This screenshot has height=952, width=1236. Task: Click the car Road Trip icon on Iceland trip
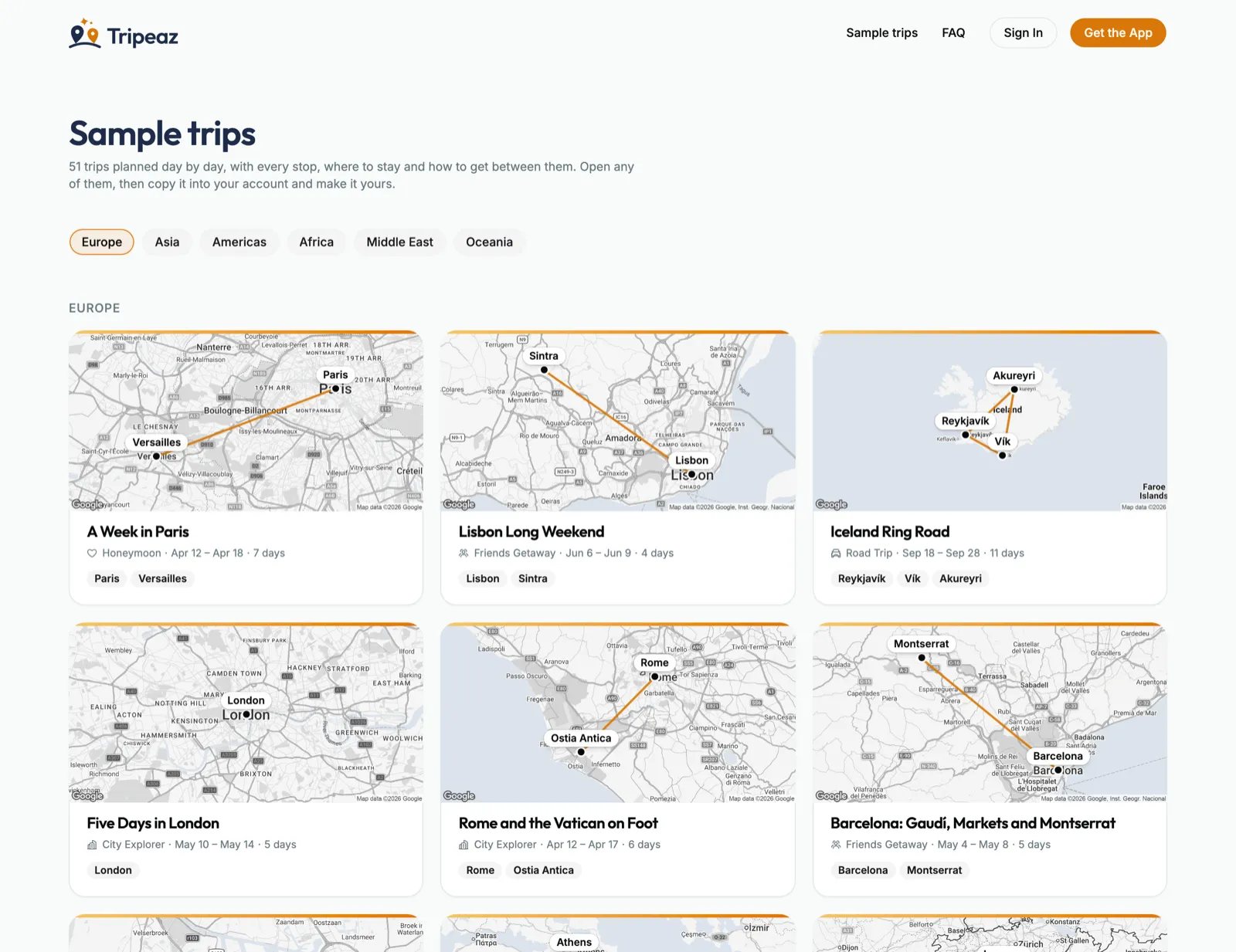836,554
